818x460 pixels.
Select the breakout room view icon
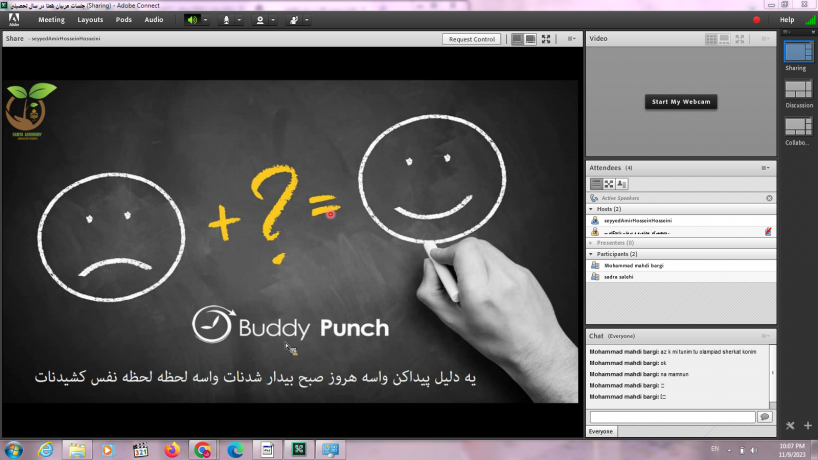click(609, 184)
